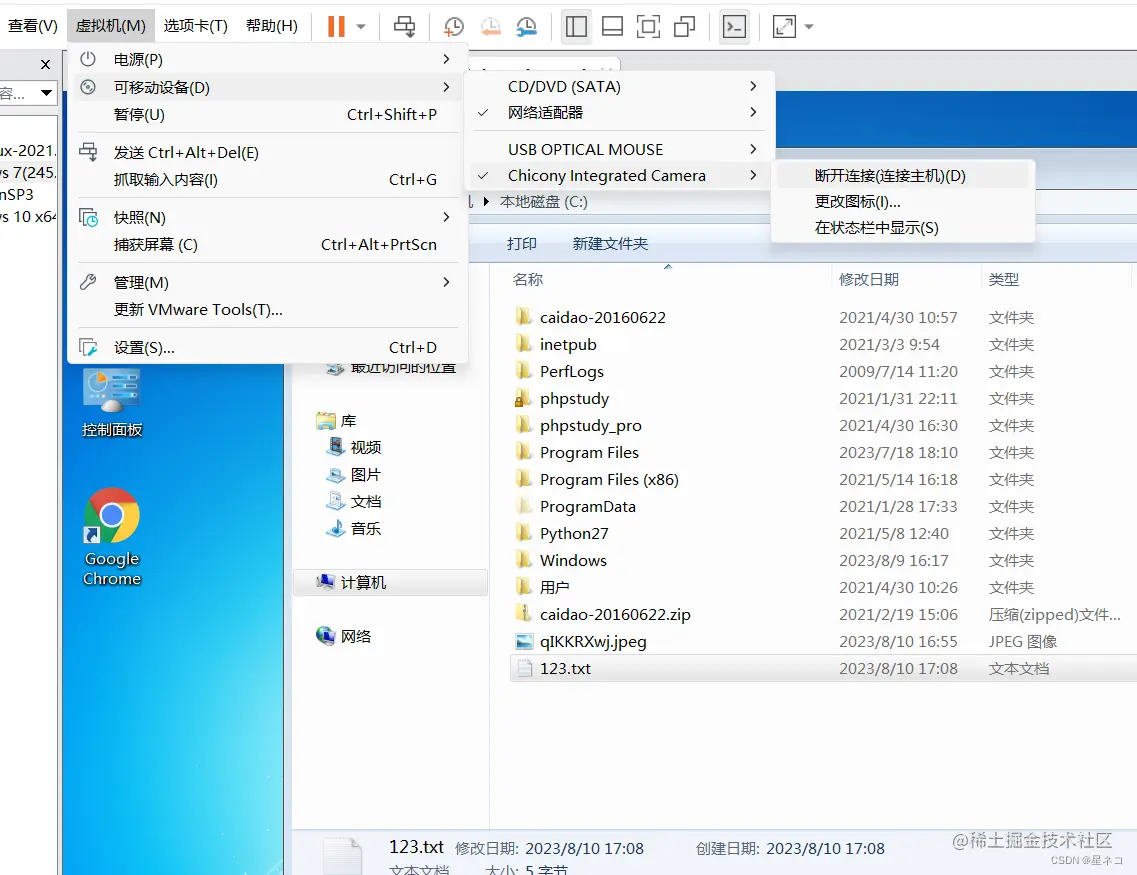Click 断开连接(连接主机)(D) option
Image resolution: width=1137 pixels, height=875 pixels.
point(903,175)
